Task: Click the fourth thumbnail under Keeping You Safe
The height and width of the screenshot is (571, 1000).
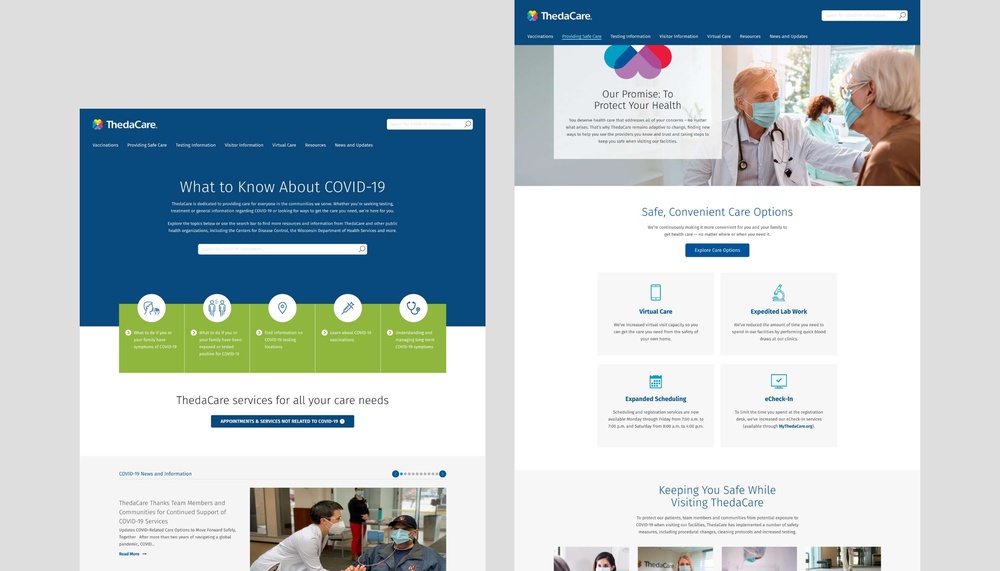Action: pos(843,559)
